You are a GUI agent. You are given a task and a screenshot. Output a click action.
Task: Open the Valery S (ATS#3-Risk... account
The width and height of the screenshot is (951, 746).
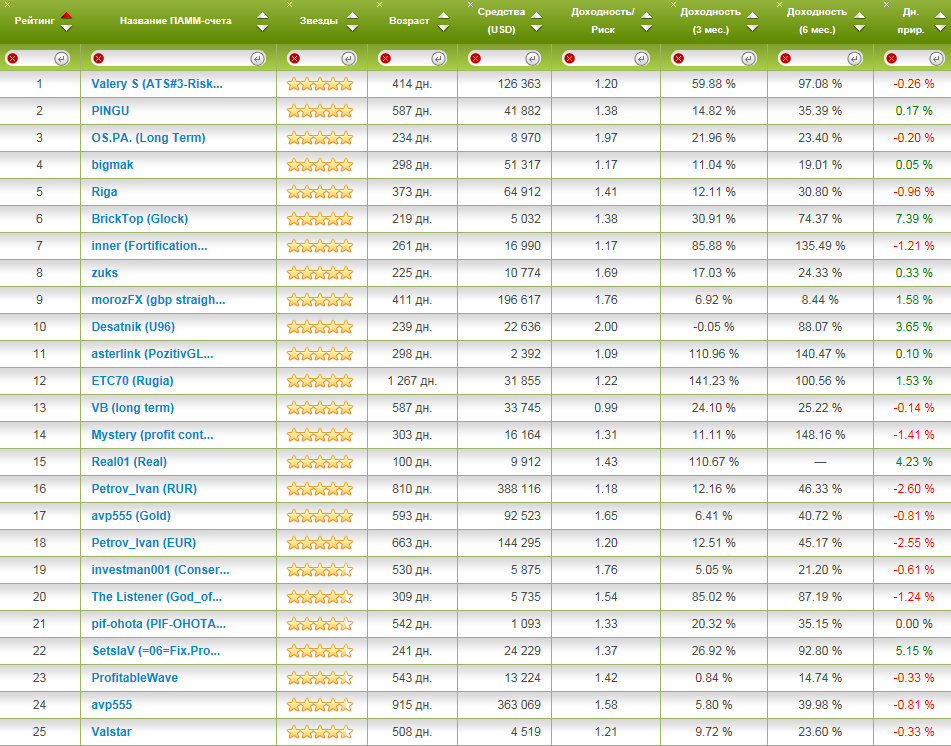[x=157, y=84]
